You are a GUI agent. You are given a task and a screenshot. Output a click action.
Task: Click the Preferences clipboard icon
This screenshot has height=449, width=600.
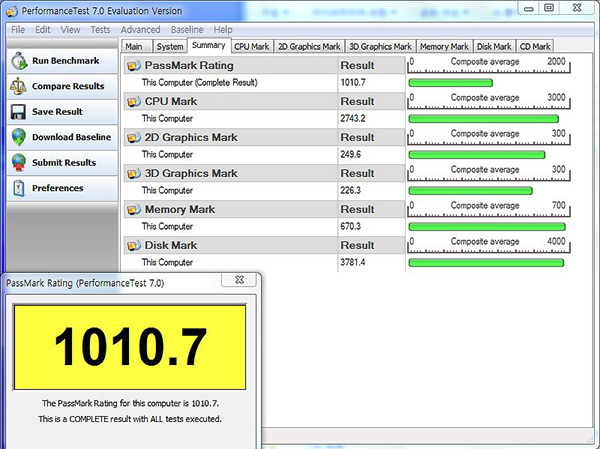pyautogui.click(x=19, y=188)
